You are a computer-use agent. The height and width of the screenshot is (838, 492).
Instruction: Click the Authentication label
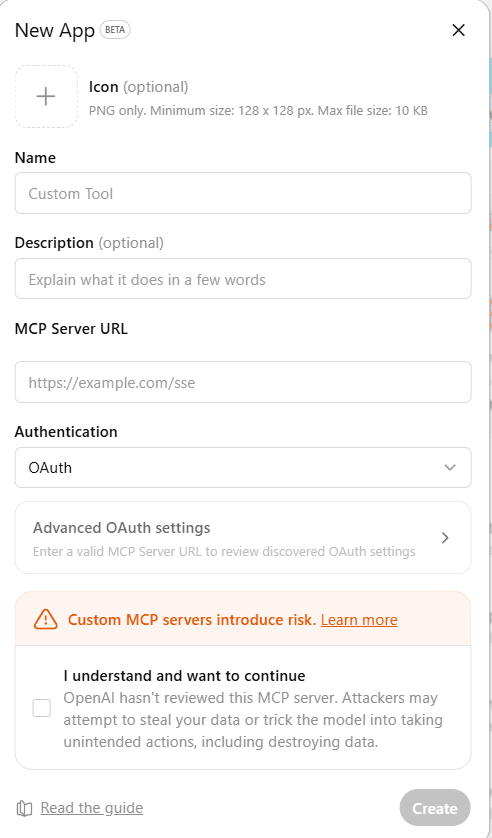pyautogui.click(x=66, y=432)
